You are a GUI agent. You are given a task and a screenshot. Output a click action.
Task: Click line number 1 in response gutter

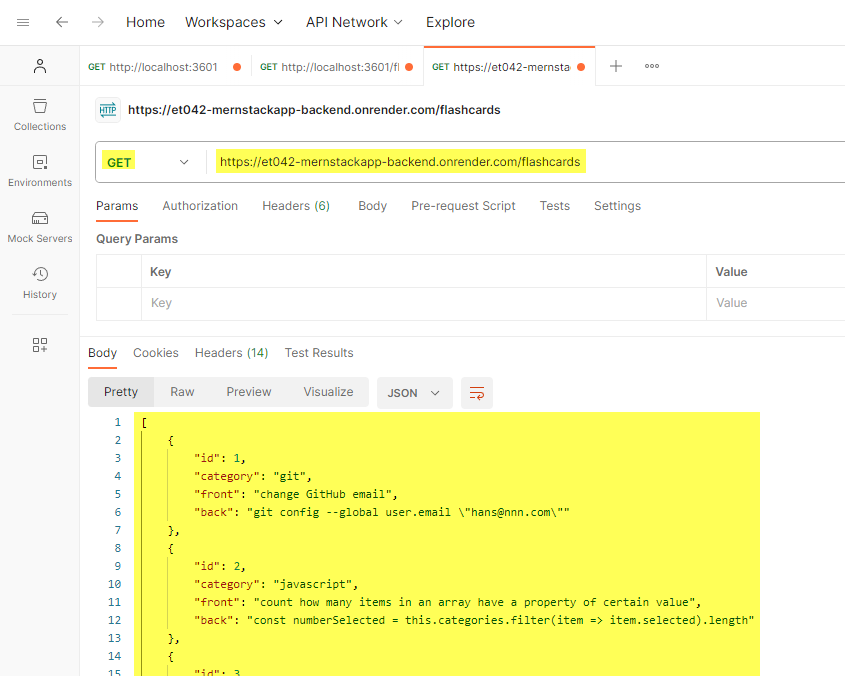pos(117,422)
